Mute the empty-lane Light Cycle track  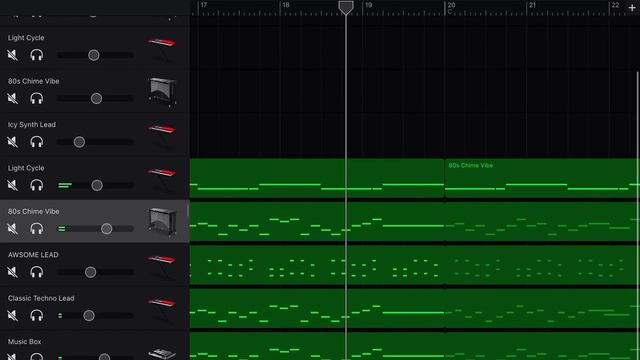(x=13, y=55)
